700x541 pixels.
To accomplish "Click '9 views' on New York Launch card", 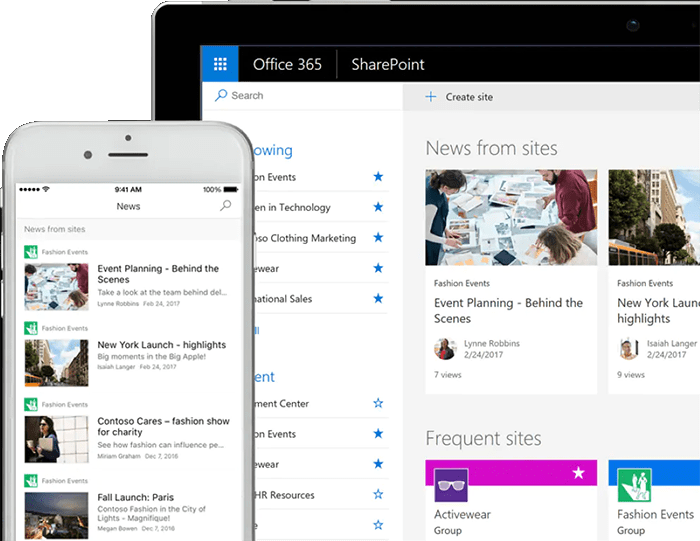I will (631, 375).
